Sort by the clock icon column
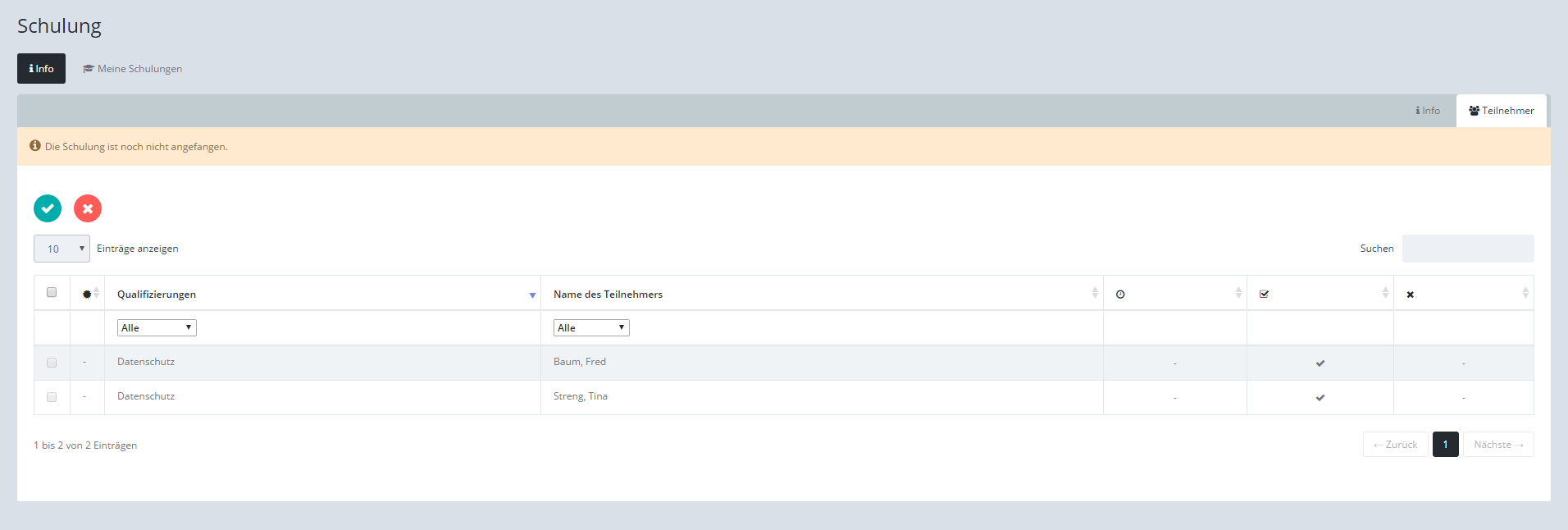 click(1174, 294)
